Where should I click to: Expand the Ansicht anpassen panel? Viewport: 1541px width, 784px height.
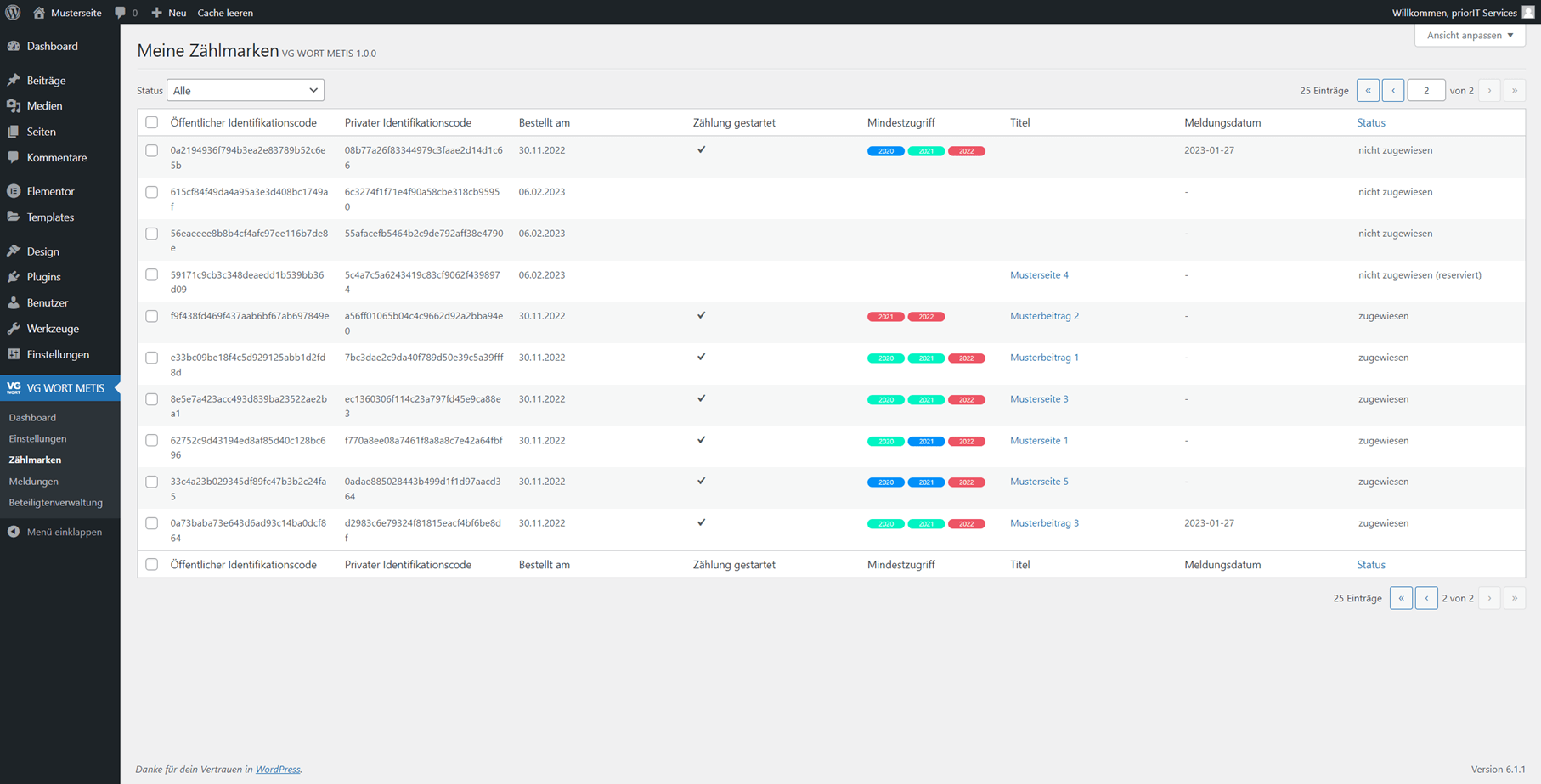(1470, 35)
